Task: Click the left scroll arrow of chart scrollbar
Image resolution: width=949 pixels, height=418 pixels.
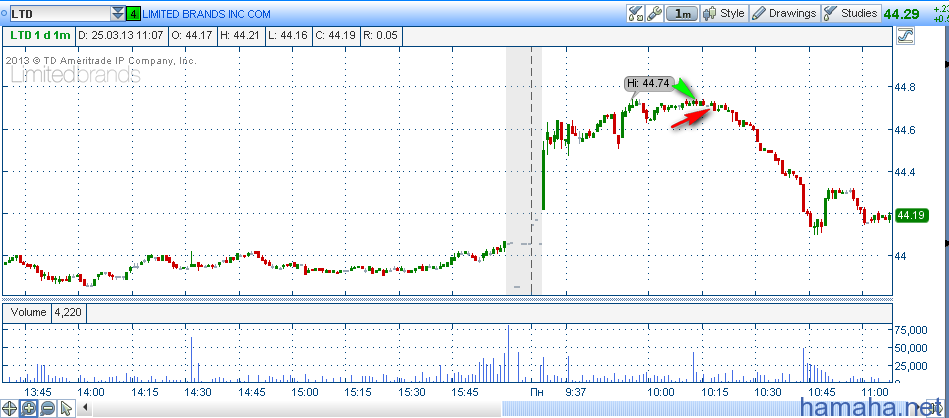Action: click(85, 407)
